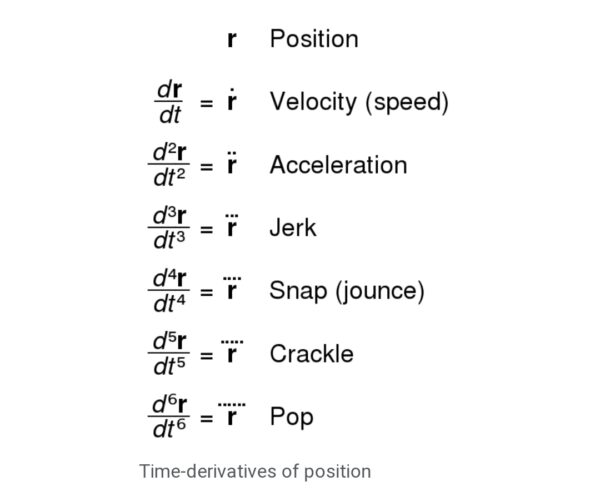The width and height of the screenshot is (600, 496).
Task: Click the sixth derivative fraction d⁶r/dt⁶
Action: [x=168, y=417]
